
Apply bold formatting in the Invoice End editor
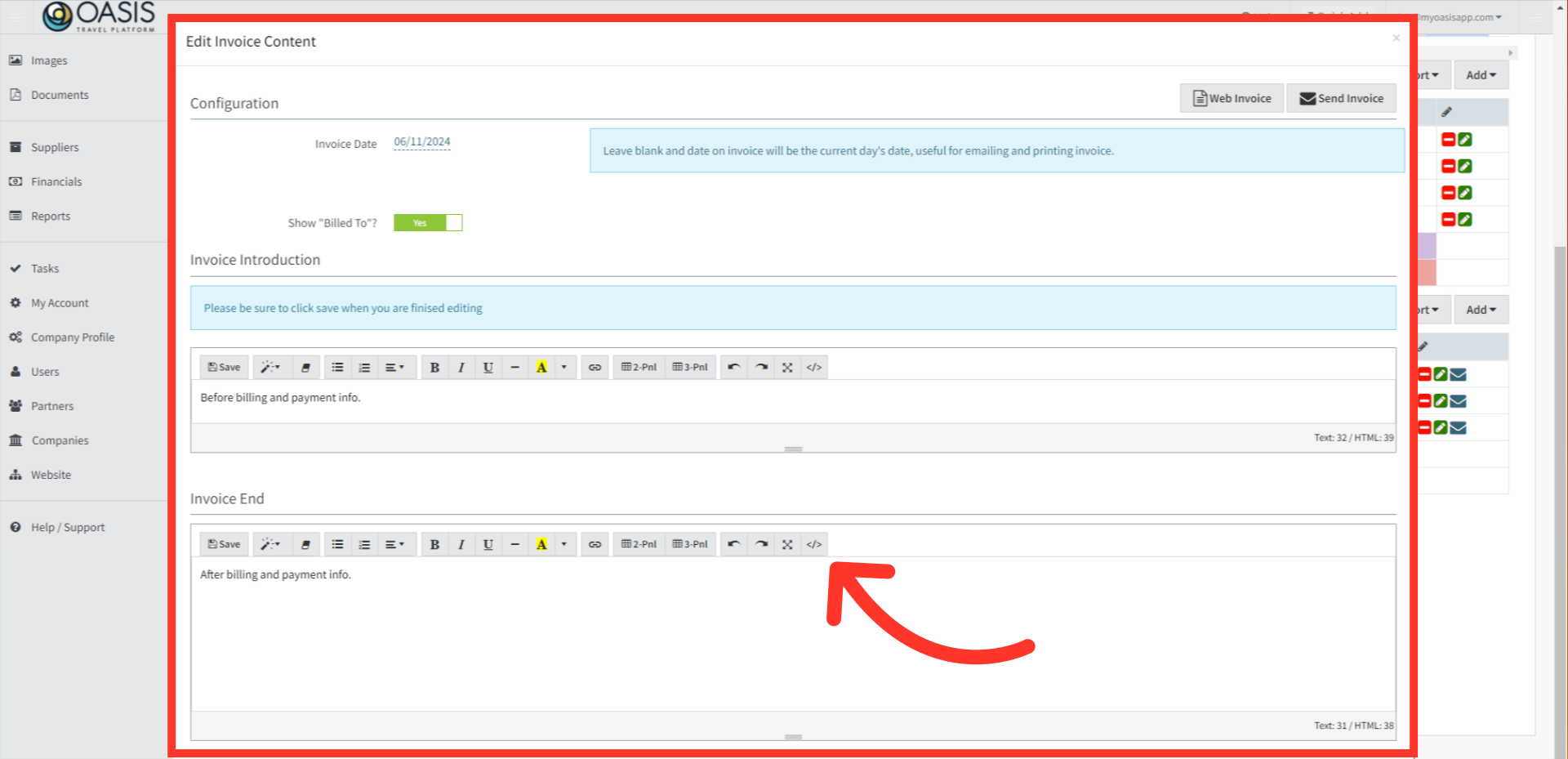tap(434, 543)
